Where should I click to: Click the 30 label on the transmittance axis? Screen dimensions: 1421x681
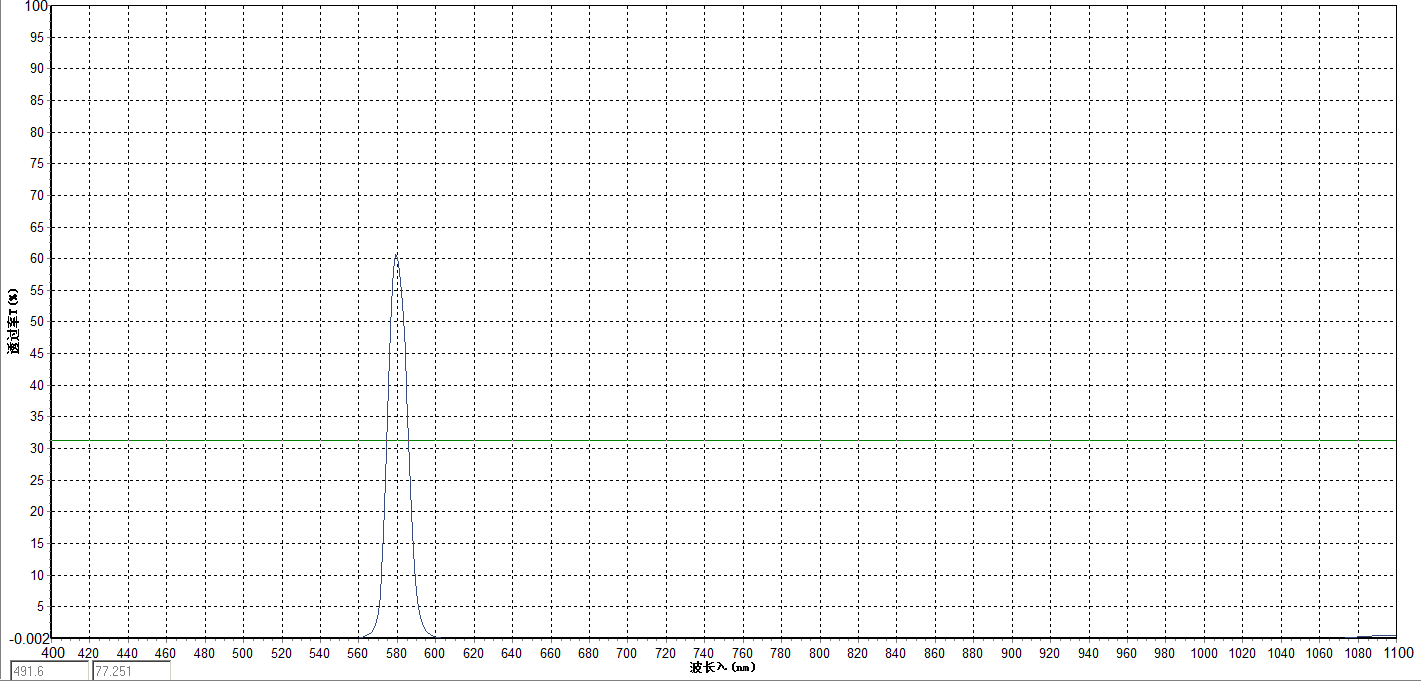[x=39, y=449]
